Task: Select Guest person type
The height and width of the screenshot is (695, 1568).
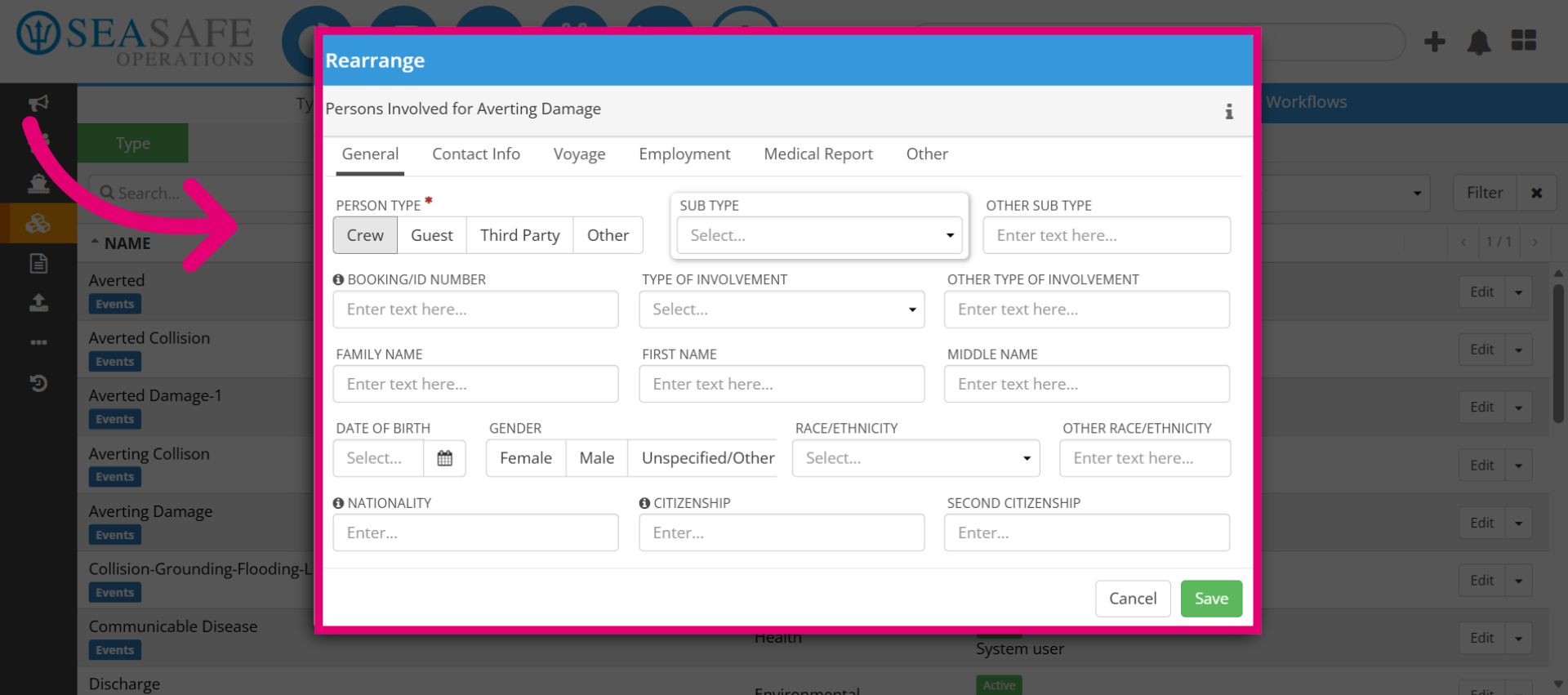Action: 432,235
